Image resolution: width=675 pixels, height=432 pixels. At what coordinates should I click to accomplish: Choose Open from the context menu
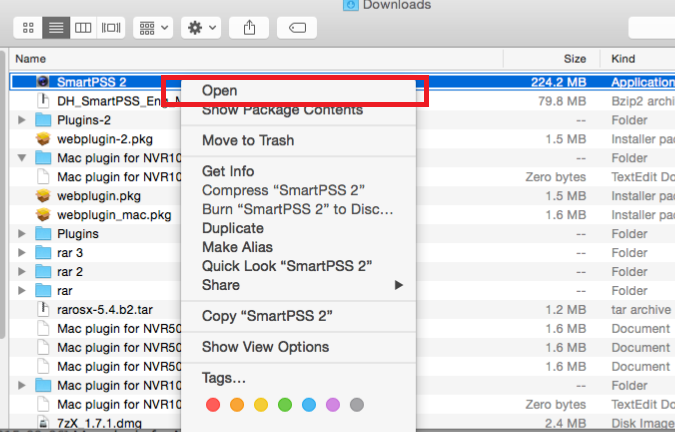click(298, 91)
